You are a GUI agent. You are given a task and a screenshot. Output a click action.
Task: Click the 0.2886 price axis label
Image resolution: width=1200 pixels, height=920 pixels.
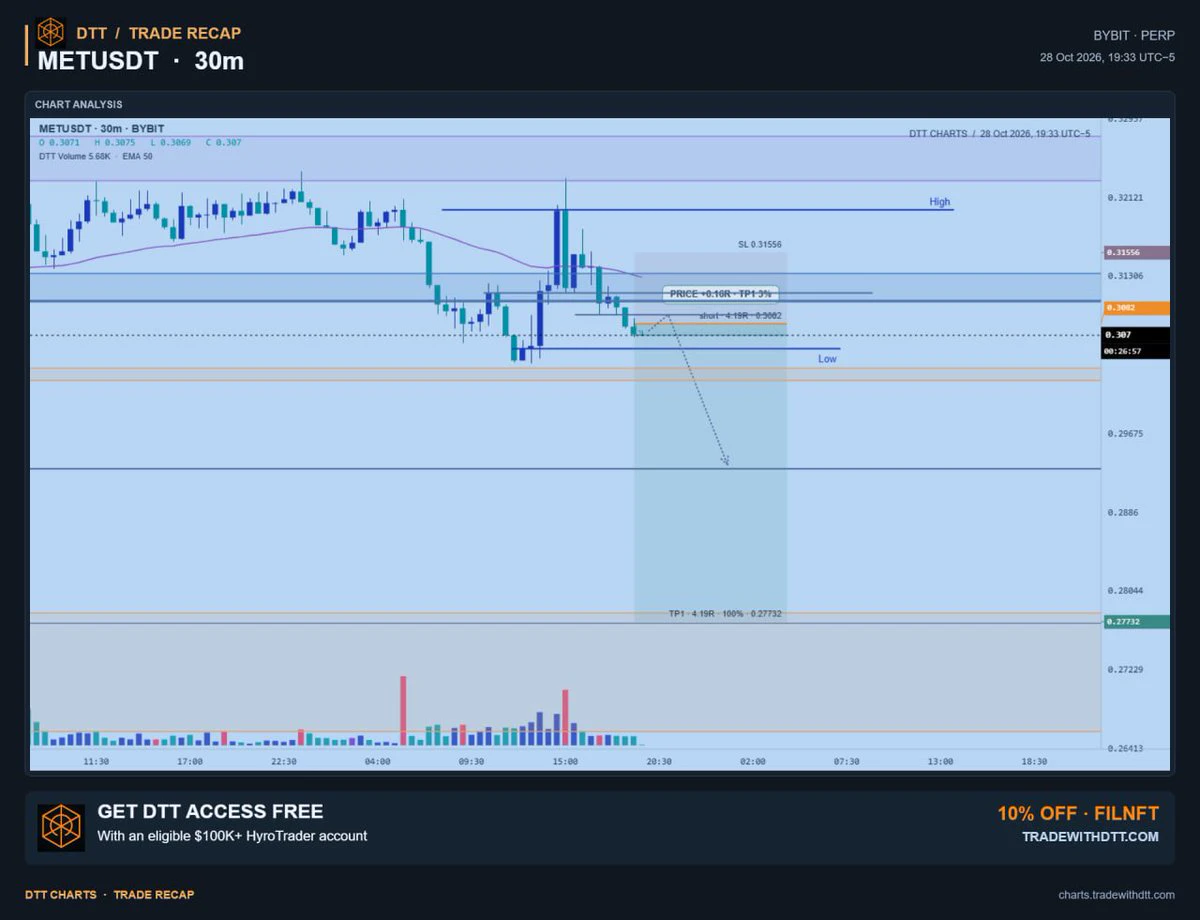point(1122,512)
